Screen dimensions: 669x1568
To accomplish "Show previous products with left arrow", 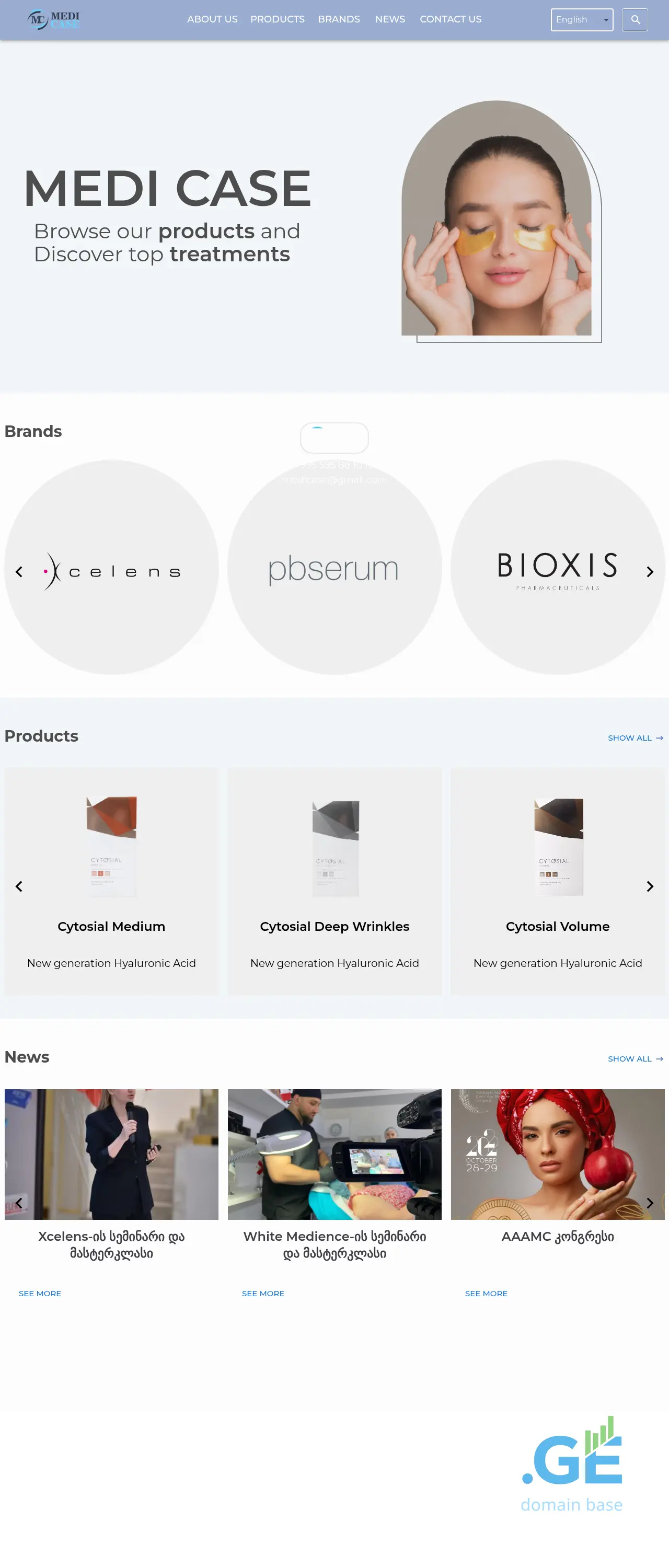I will click(19, 886).
